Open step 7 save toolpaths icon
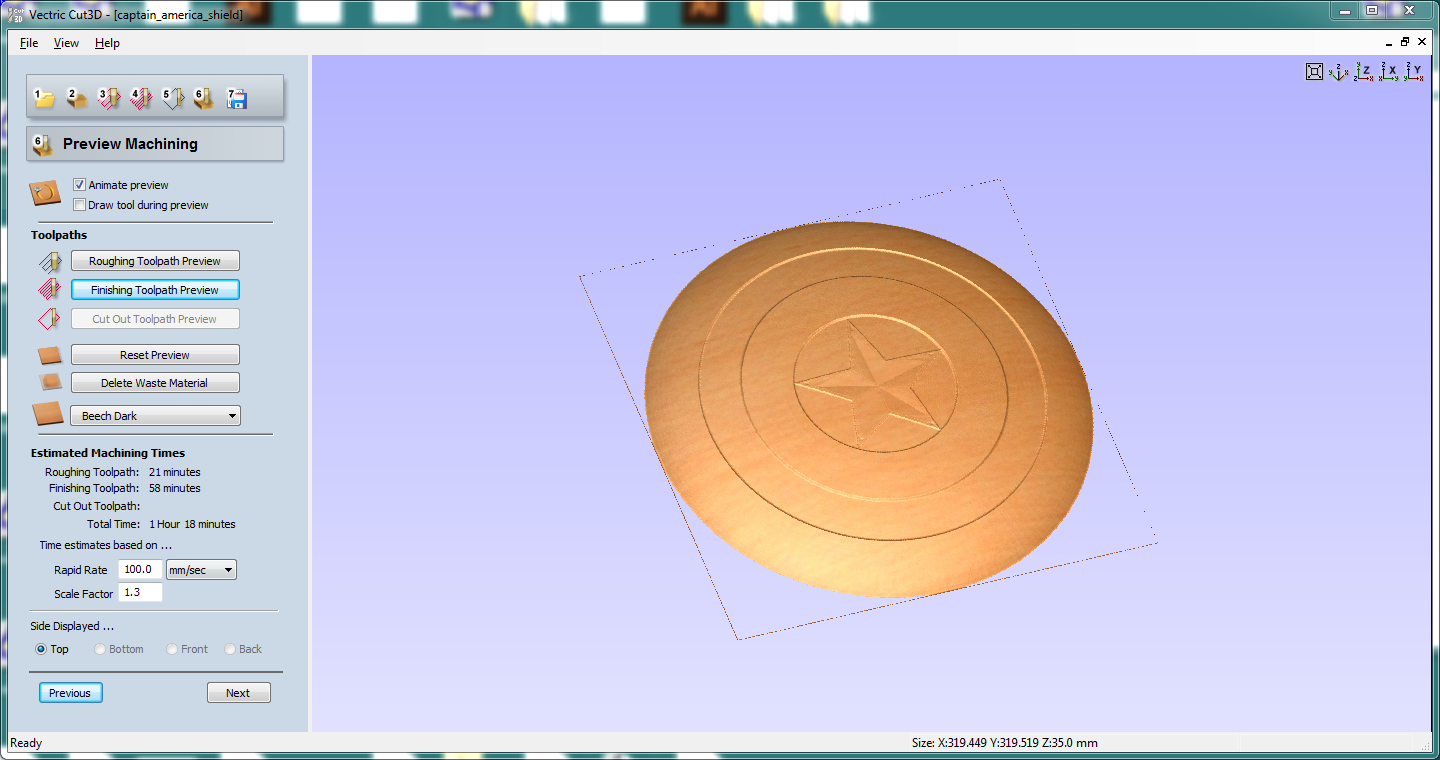 237,98
